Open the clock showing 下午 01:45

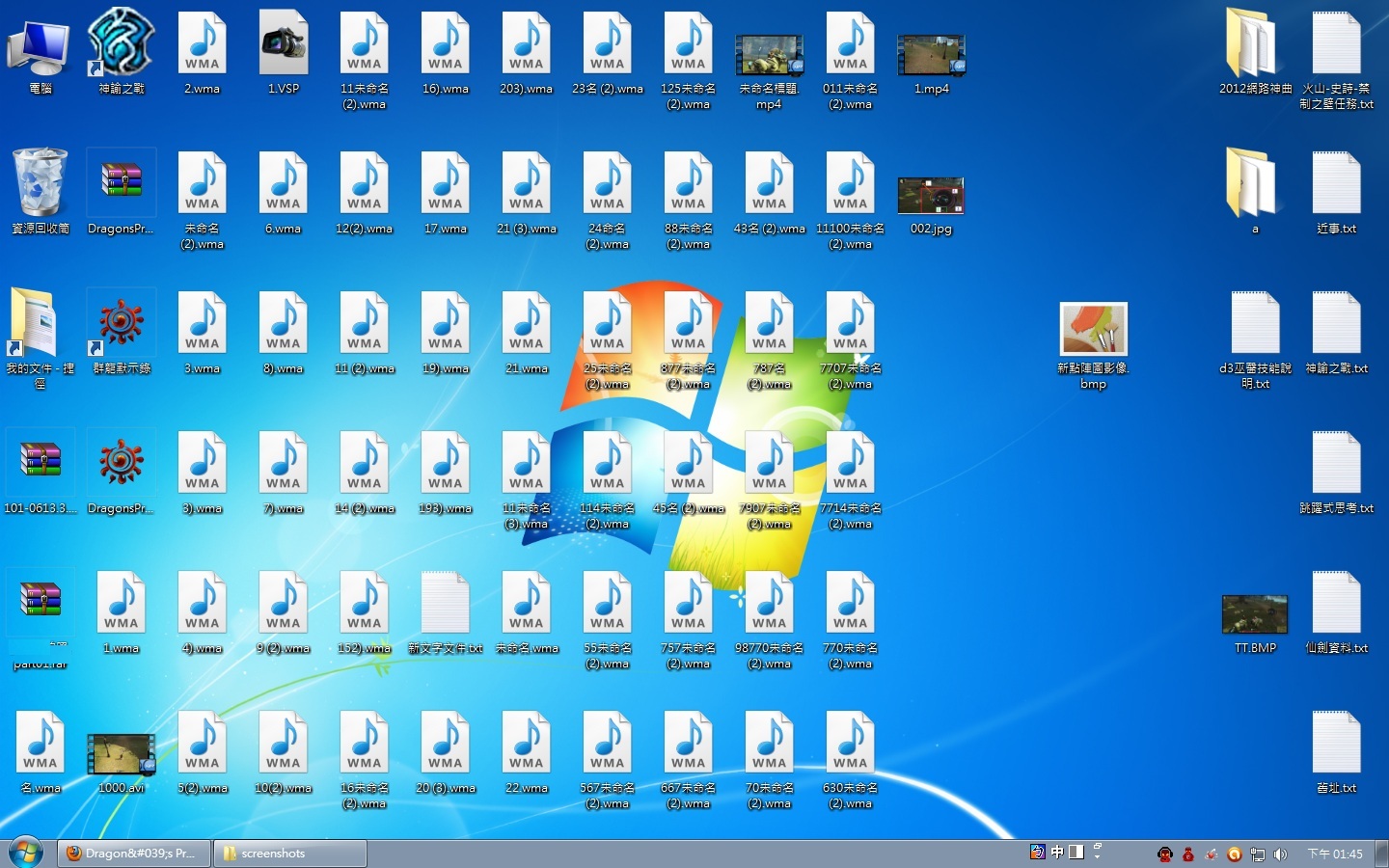click(1335, 854)
